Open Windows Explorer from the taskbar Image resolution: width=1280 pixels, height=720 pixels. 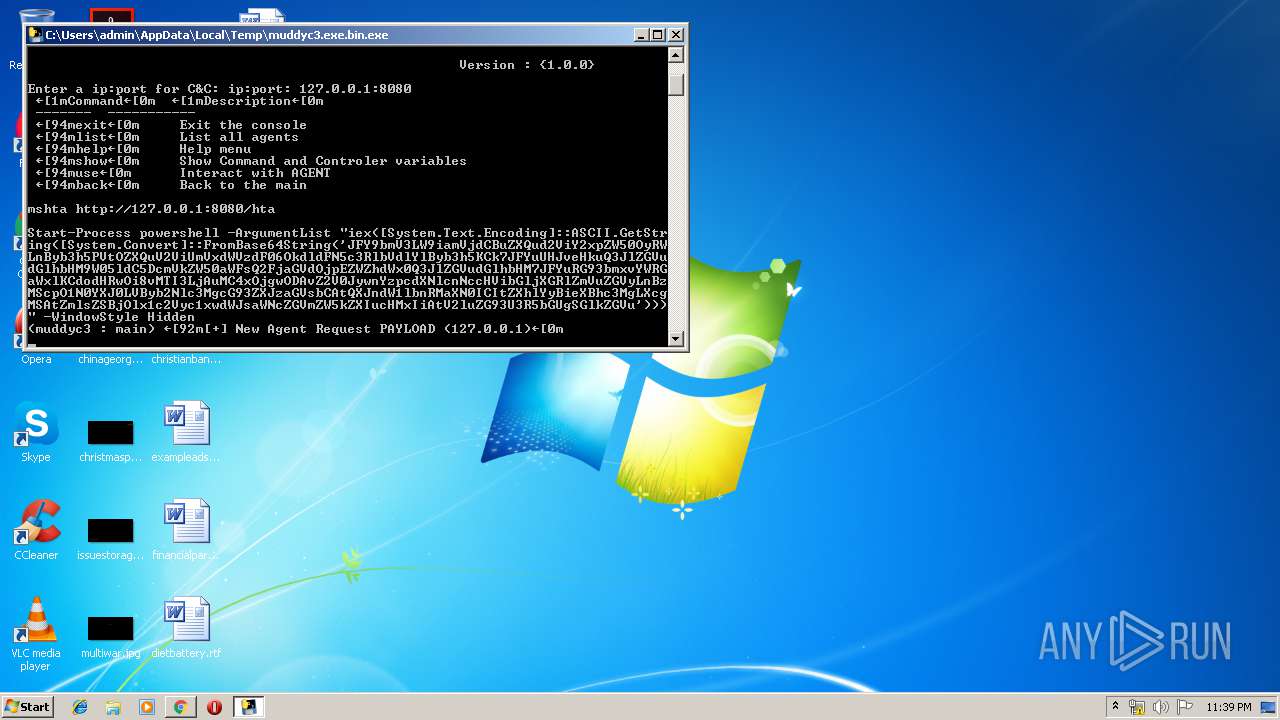tap(113, 707)
